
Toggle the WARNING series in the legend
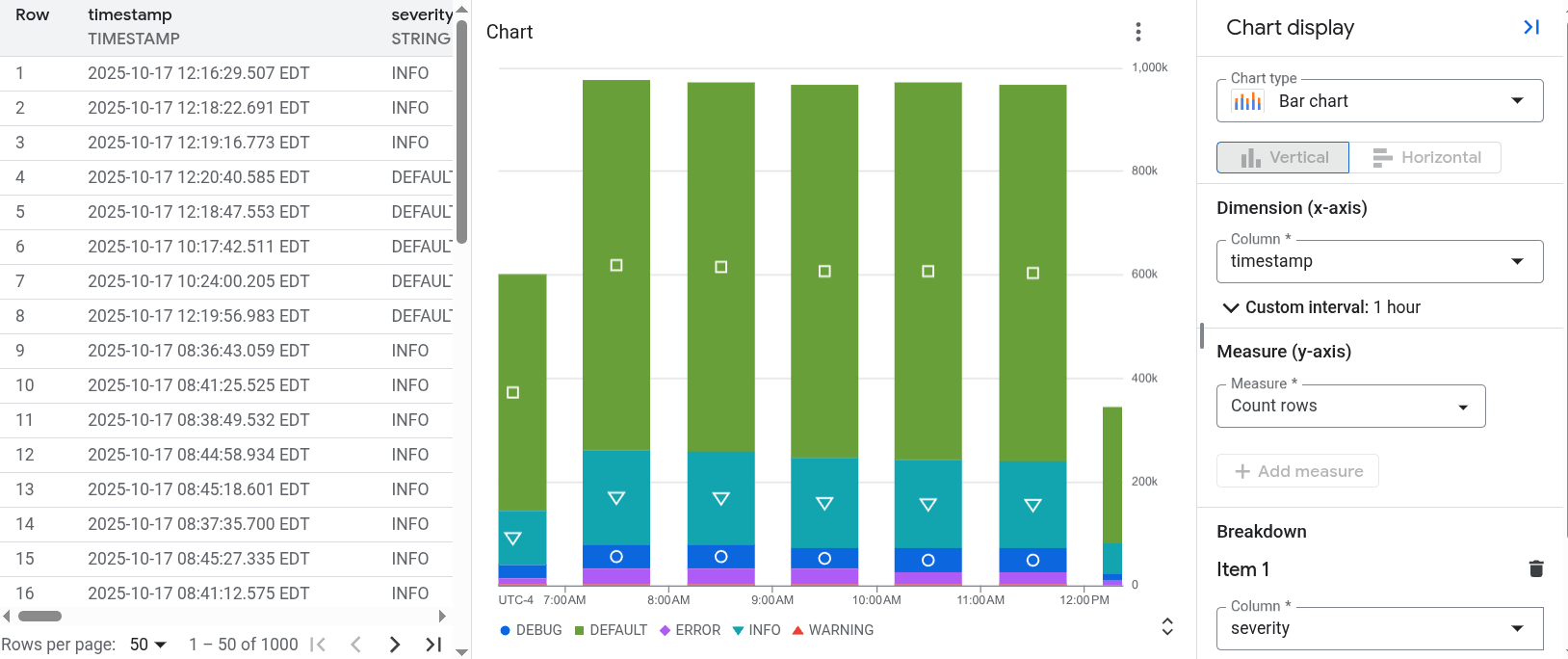(x=833, y=629)
